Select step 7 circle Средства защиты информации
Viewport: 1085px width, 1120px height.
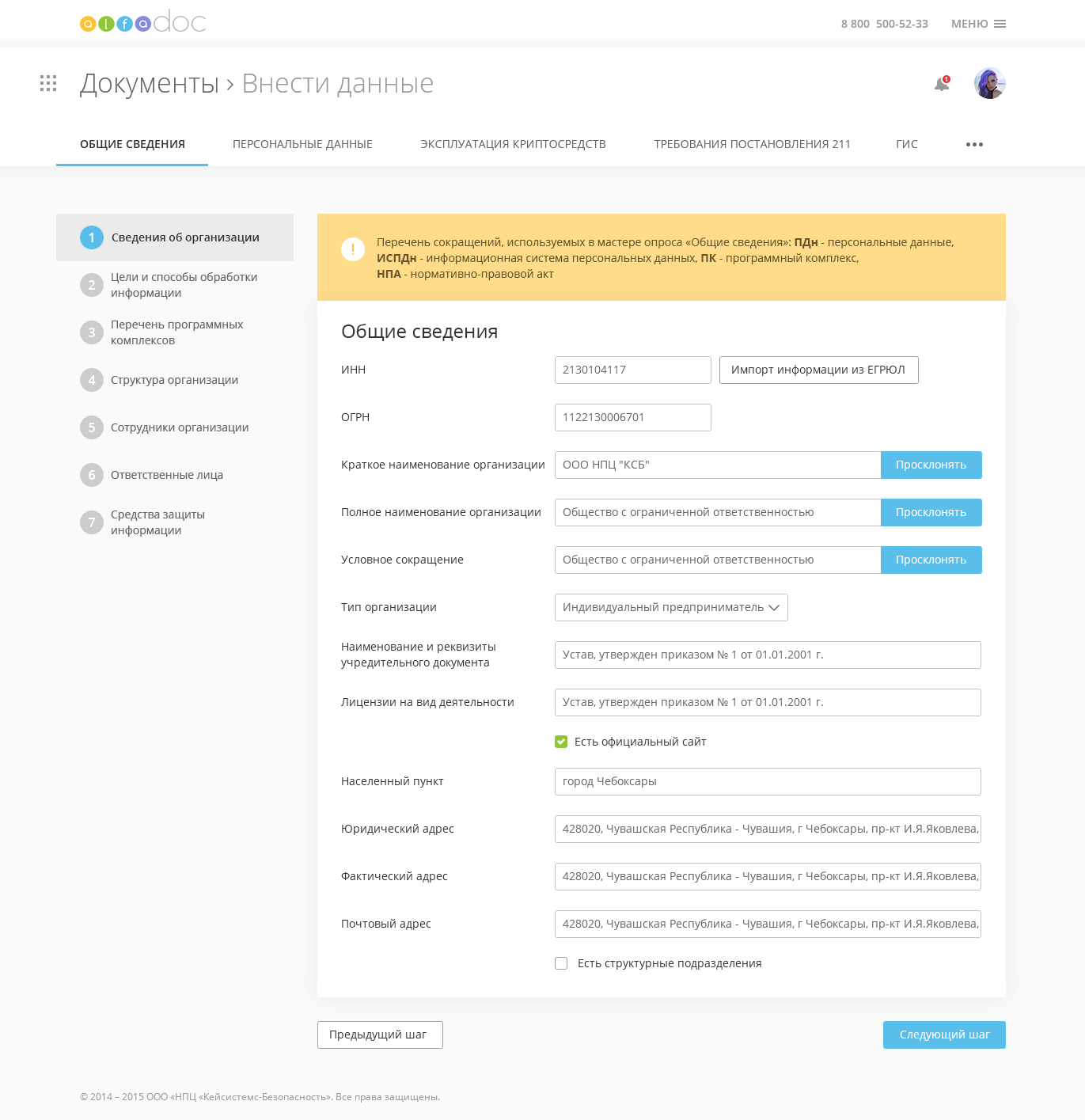click(92, 522)
